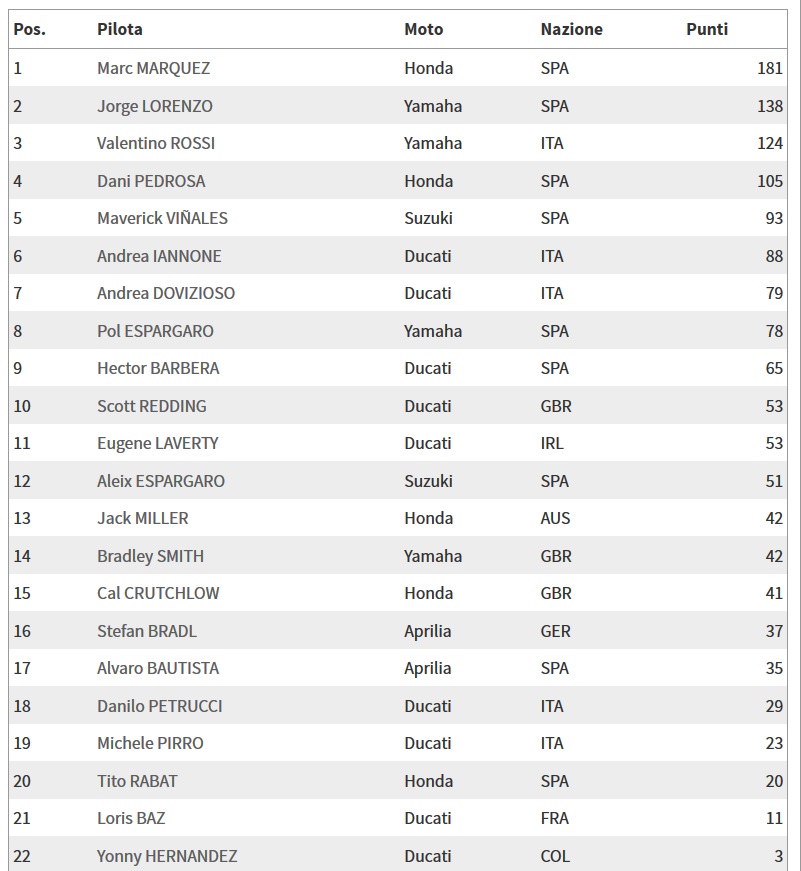Screen dimensions: 801x871
Task: Click the 181 points value
Action: tap(769, 68)
